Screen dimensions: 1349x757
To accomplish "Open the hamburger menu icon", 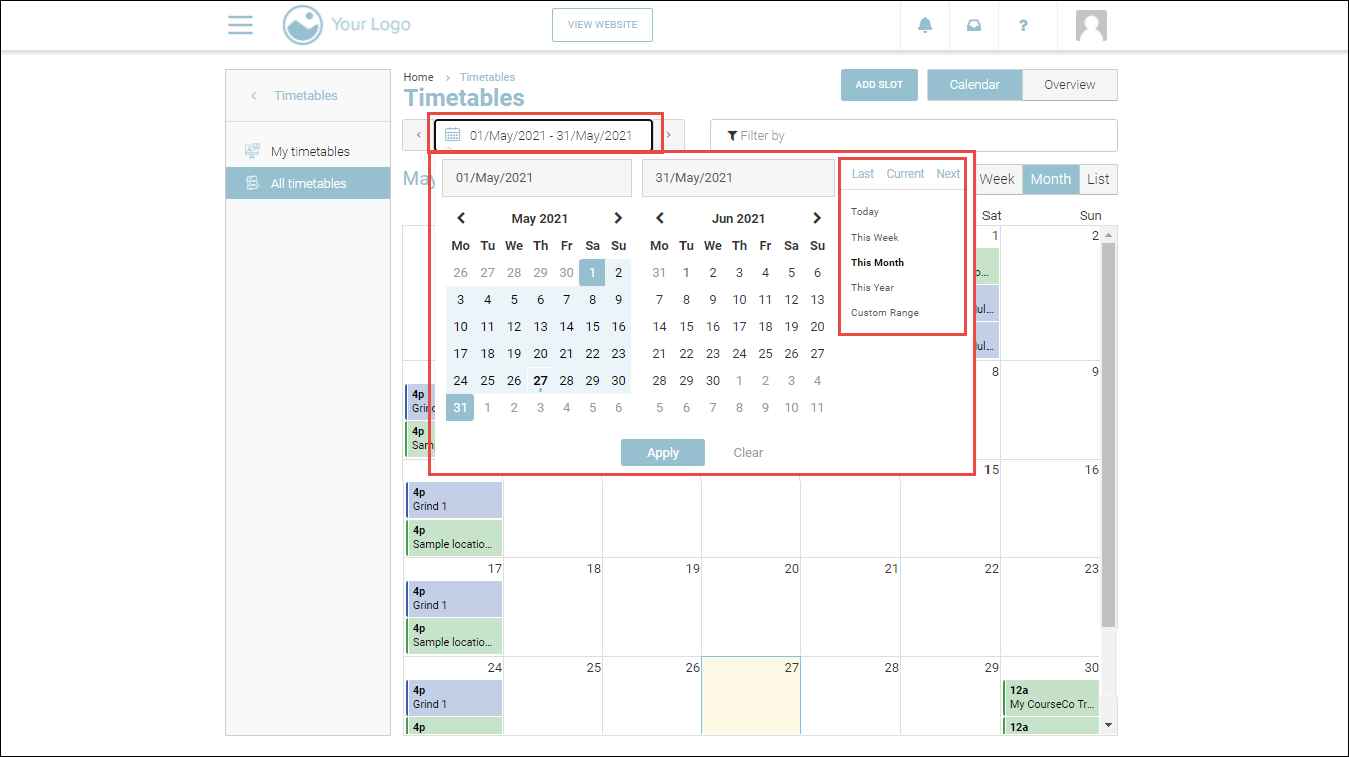I will tap(240, 25).
